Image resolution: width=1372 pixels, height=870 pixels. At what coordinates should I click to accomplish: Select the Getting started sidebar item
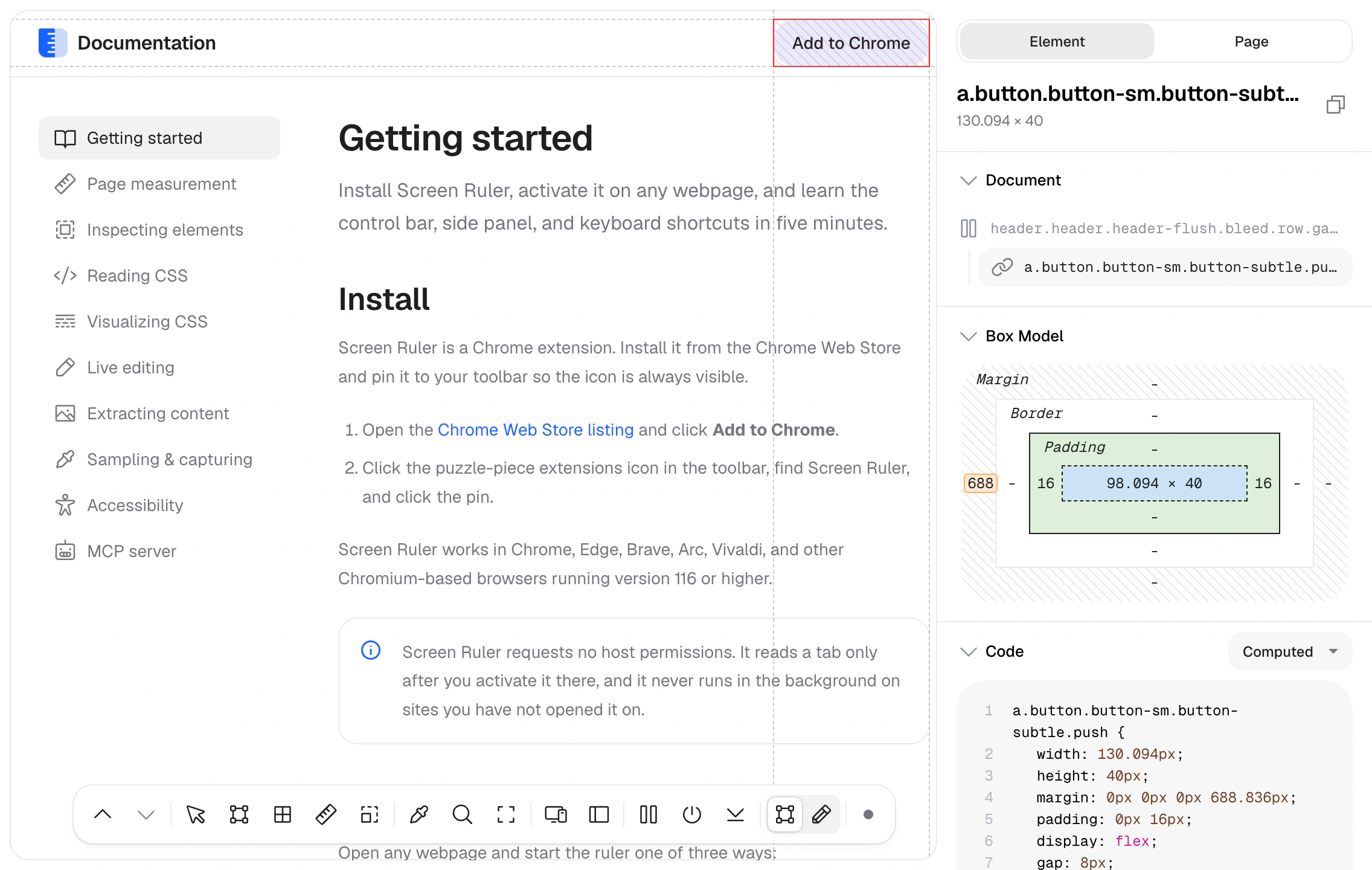[159, 138]
